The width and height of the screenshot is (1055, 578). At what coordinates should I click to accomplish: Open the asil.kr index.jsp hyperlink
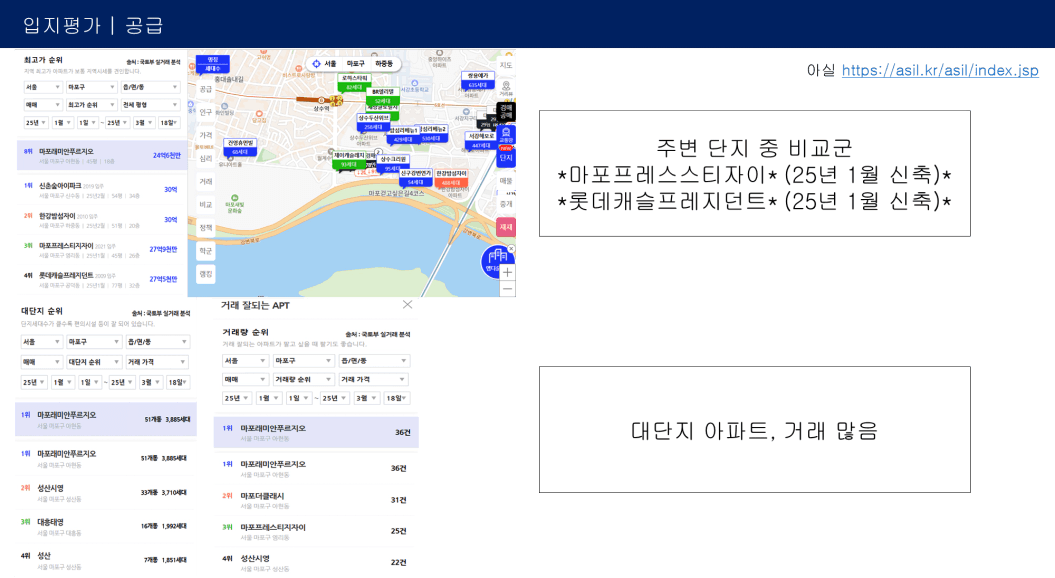tap(940, 70)
